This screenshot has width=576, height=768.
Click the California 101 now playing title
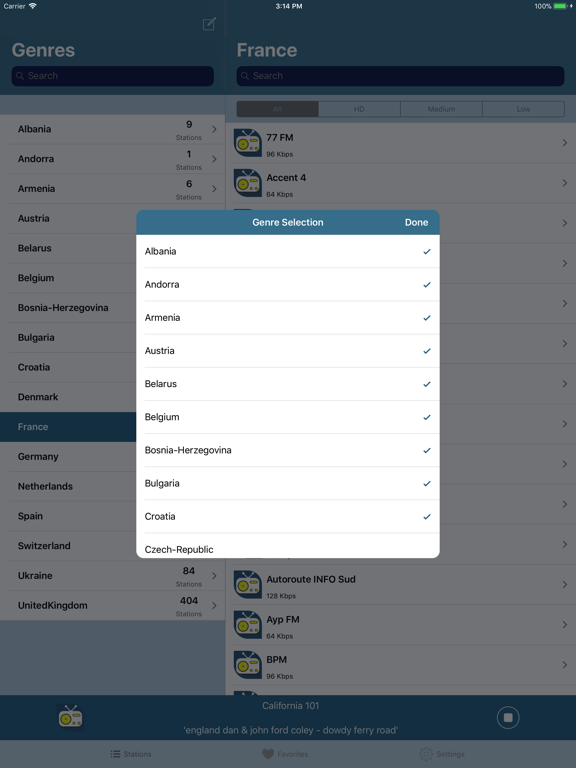290,706
